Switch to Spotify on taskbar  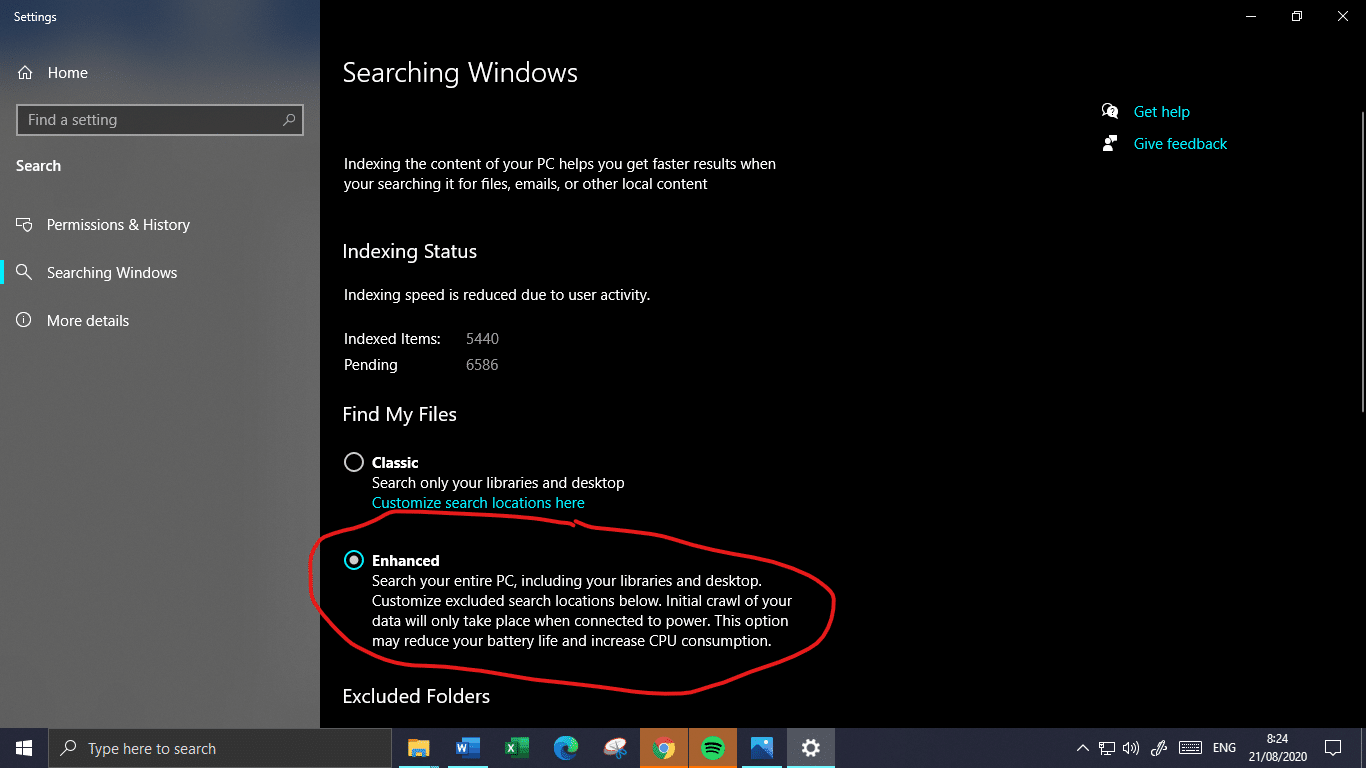pos(713,748)
